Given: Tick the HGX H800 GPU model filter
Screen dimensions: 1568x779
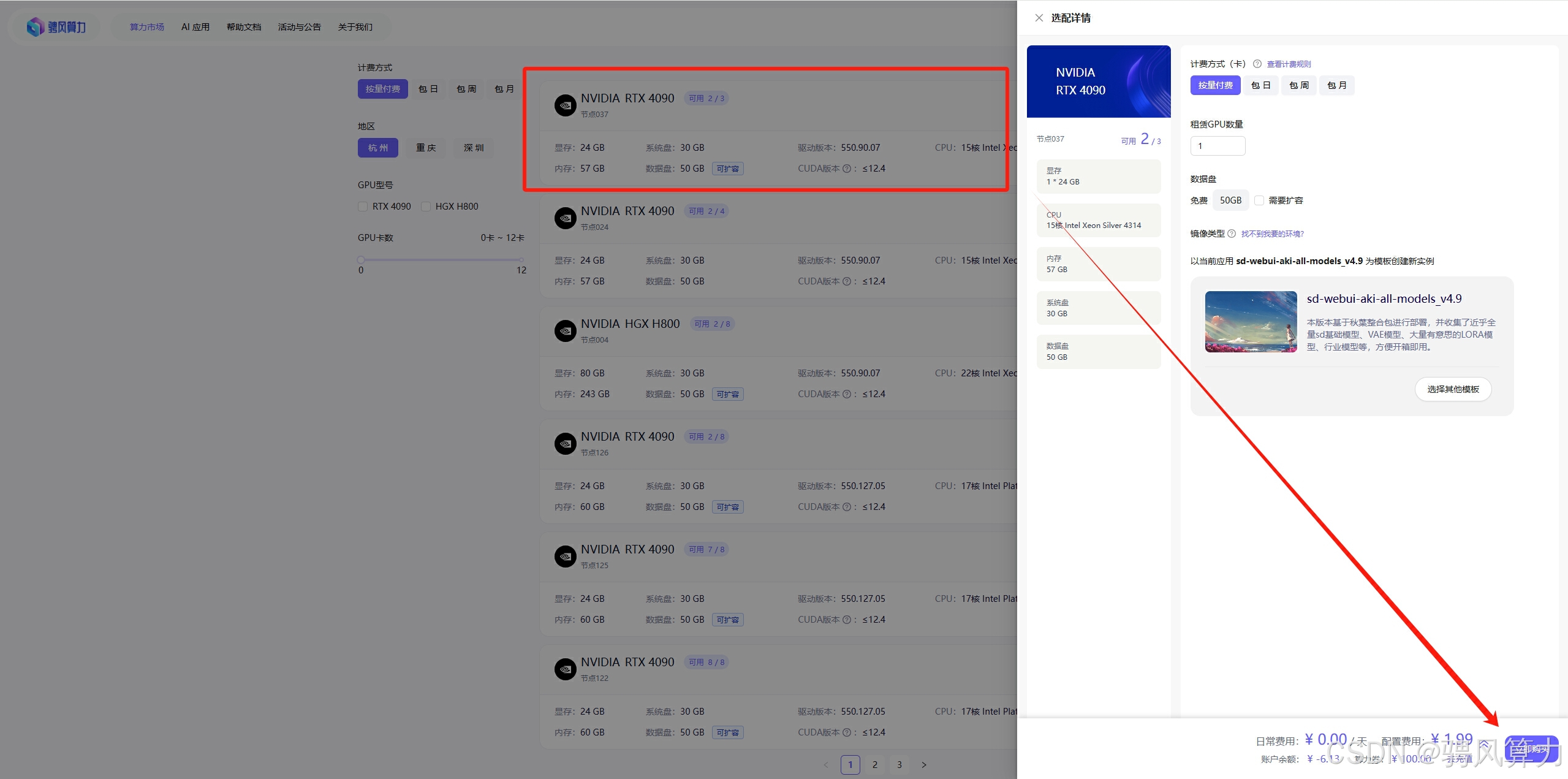Looking at the screenshot, I should (x=426, y=207).
